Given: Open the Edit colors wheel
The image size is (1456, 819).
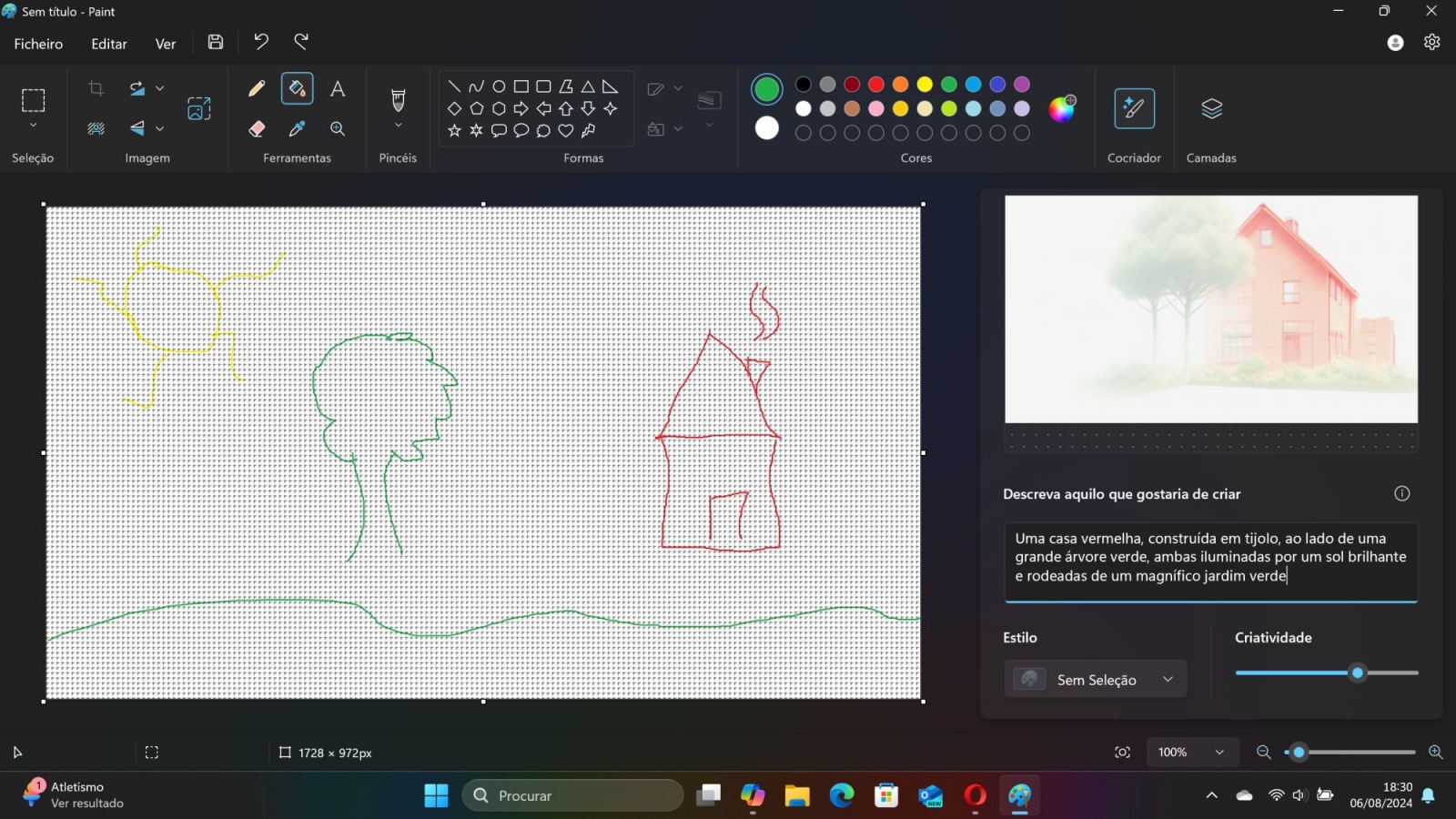Looking at the screenshot, I should pos(1062,108).
